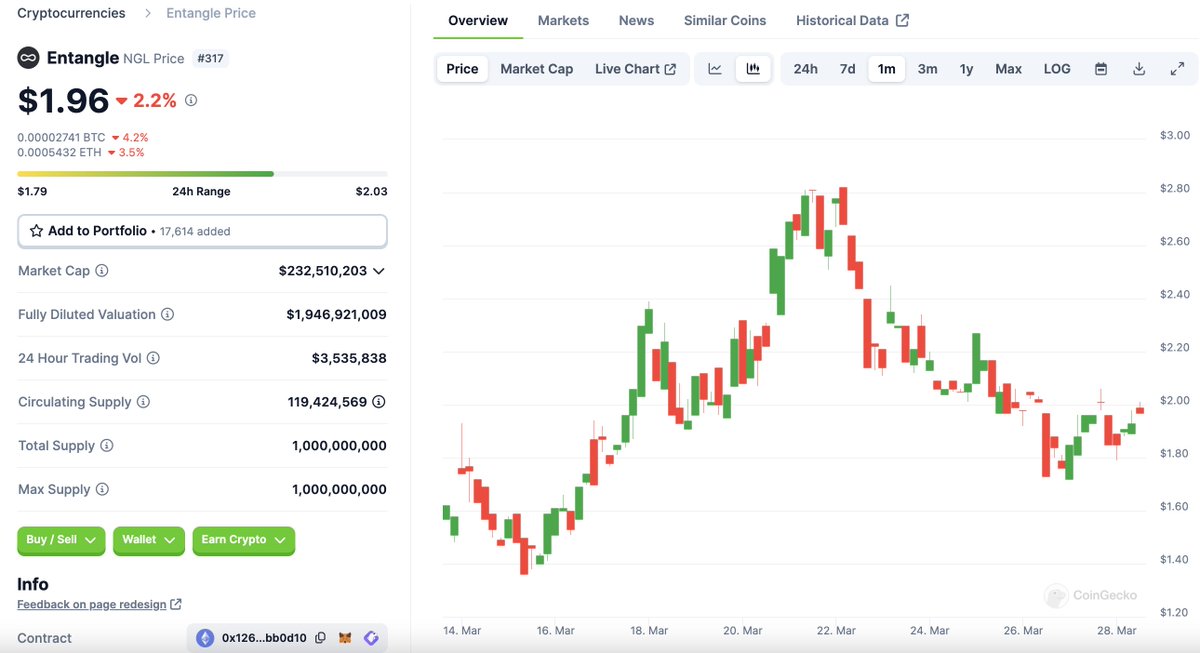The height and width of the screenshot is (653, 1200).
Task: Set chart range to 1m
Action: pyautogui.click(x=887, y=69)
